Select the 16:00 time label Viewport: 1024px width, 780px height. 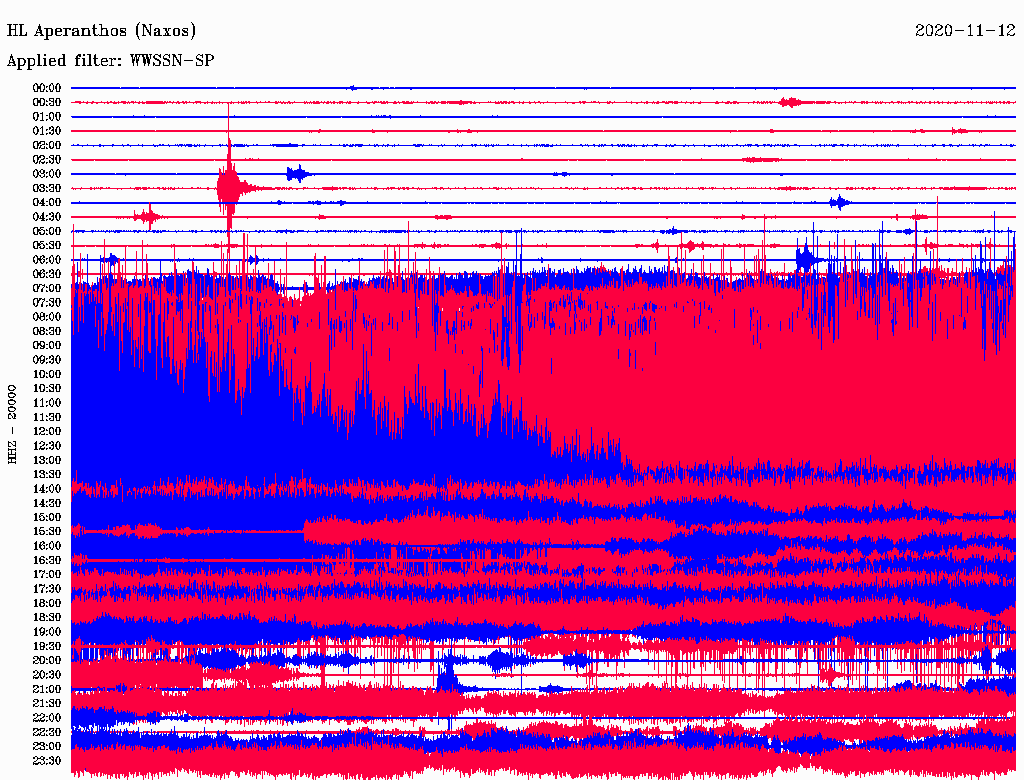point(47,545)
